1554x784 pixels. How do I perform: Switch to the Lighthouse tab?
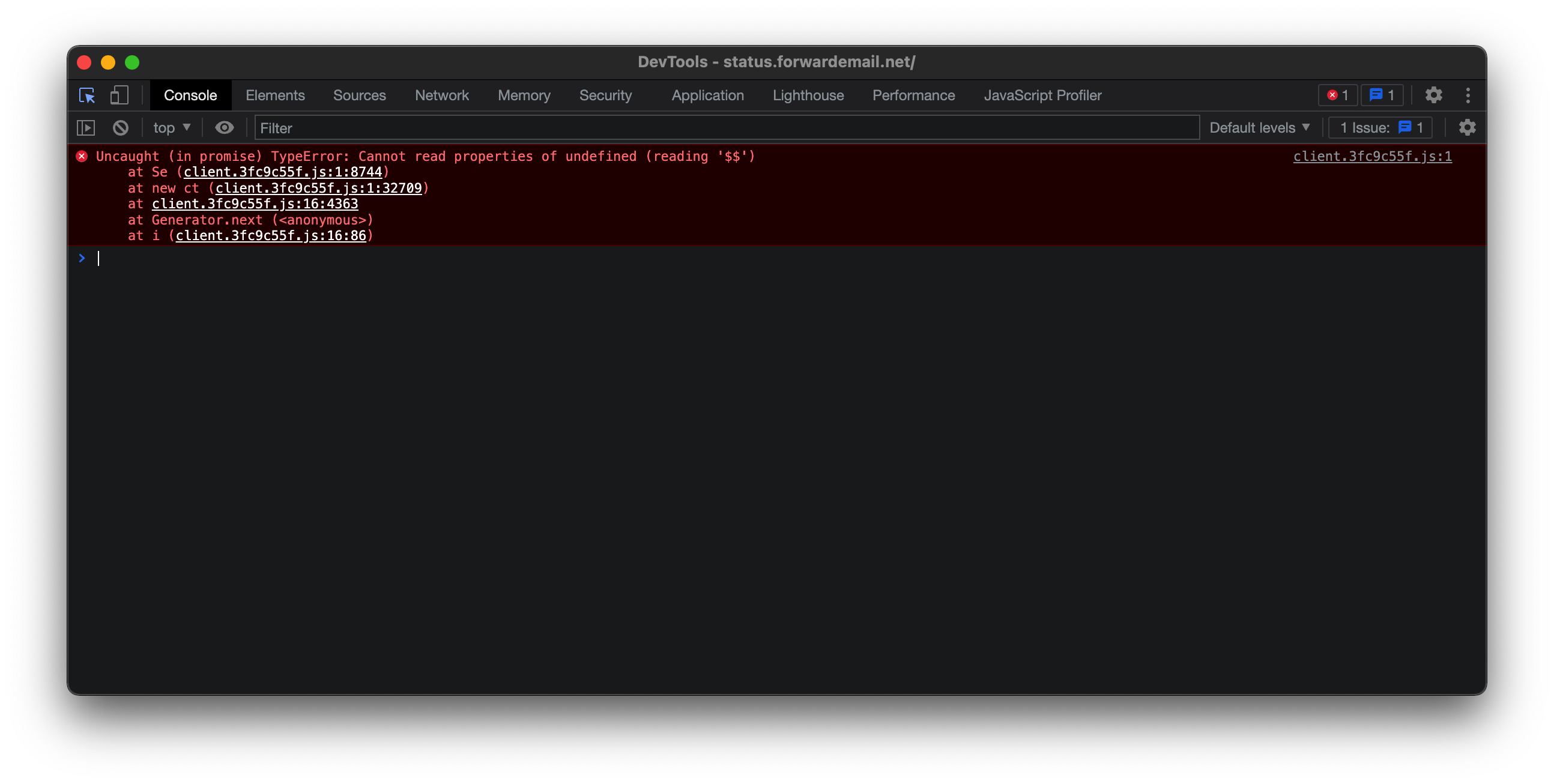(x=808, y=95)
